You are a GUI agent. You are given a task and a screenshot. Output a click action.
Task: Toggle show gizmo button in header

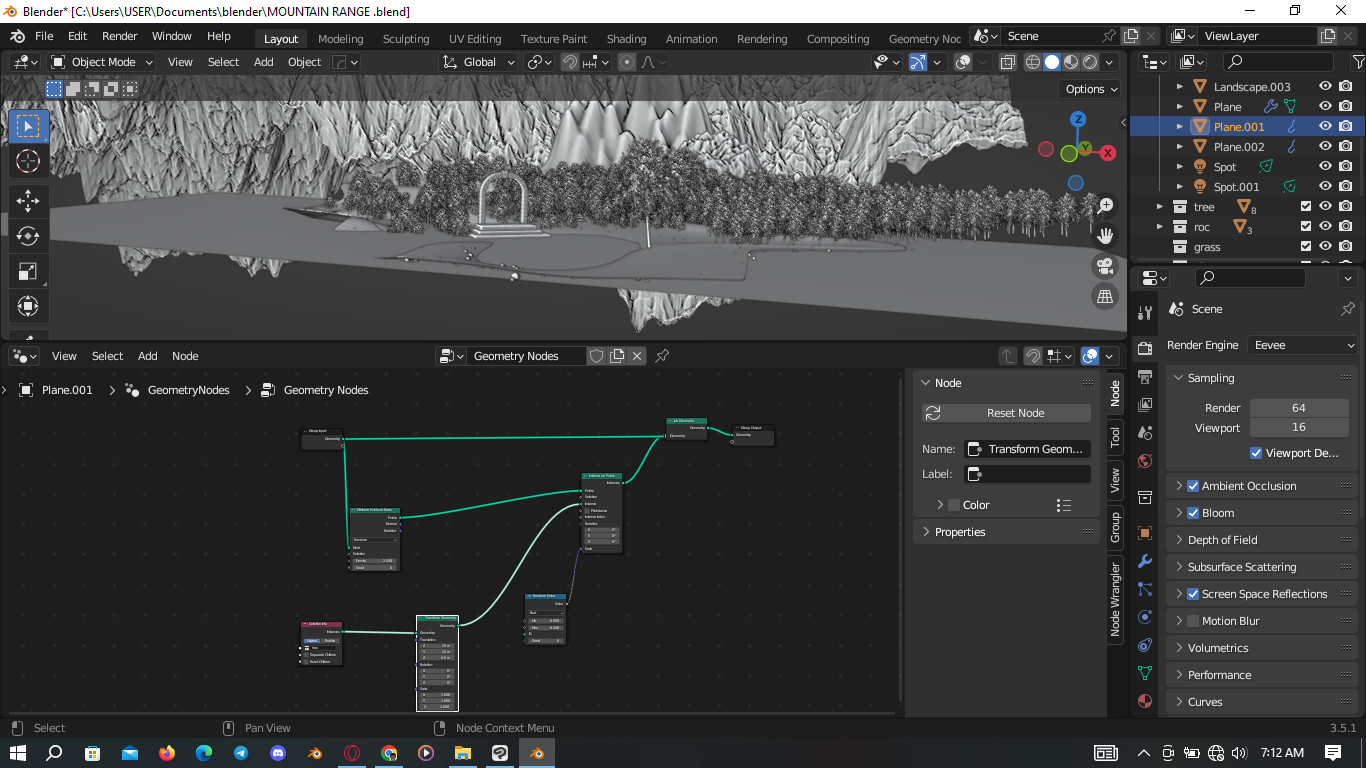point(918,62)
